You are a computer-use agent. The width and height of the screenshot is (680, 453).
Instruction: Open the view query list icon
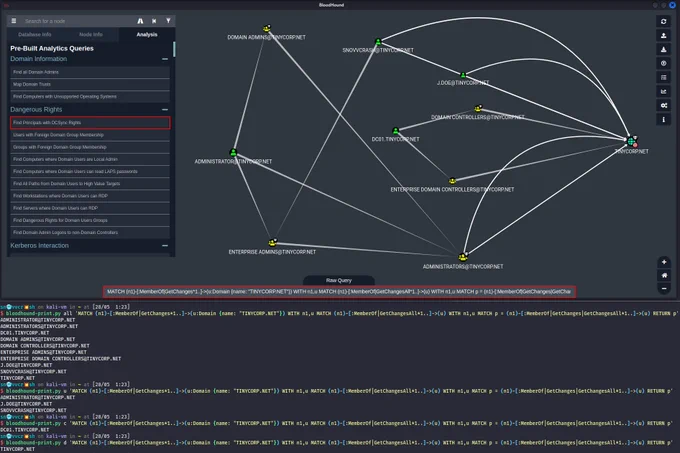click(664, 77)
